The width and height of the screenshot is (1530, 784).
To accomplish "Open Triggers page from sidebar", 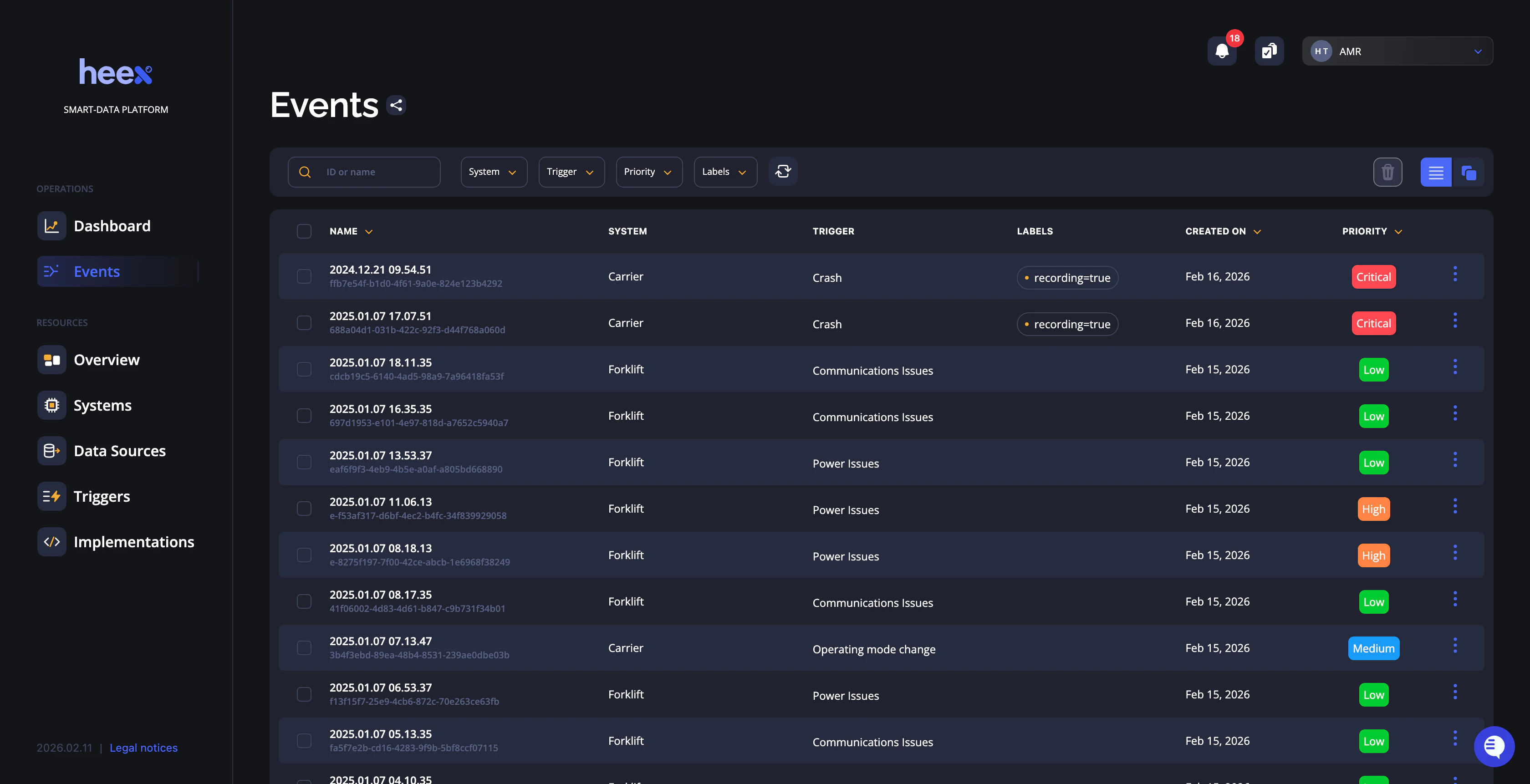I will click(x=102, y=497).
